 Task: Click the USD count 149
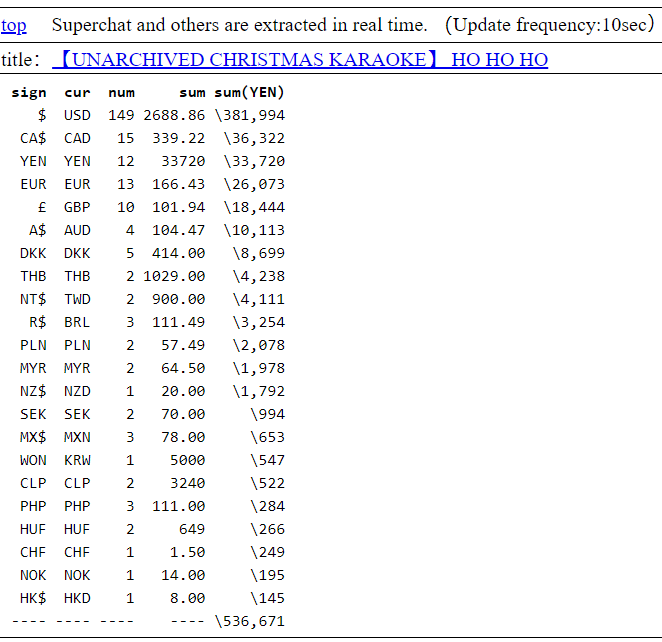coord(121,115)
